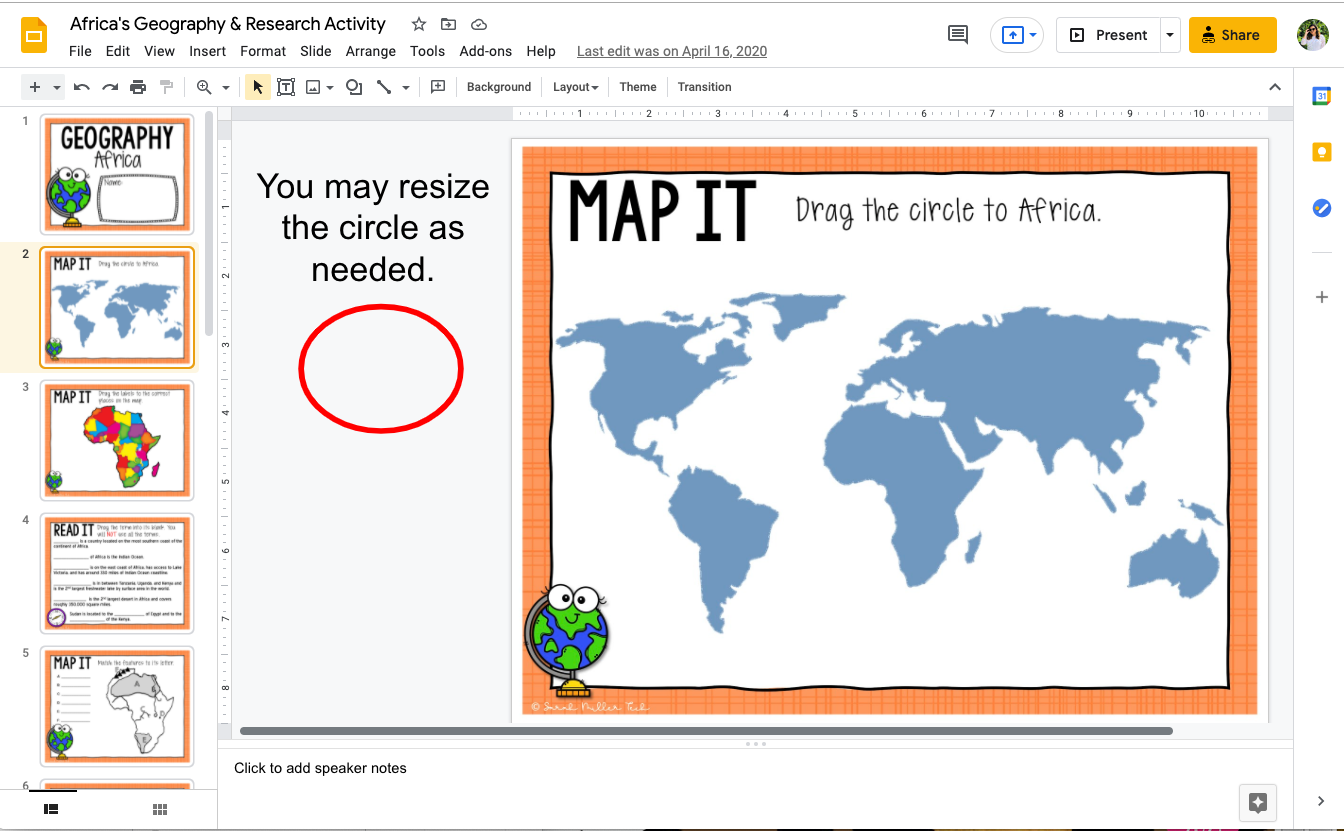Open Google Keep in the side panel
The image size is (1344, 831).
1322,151
